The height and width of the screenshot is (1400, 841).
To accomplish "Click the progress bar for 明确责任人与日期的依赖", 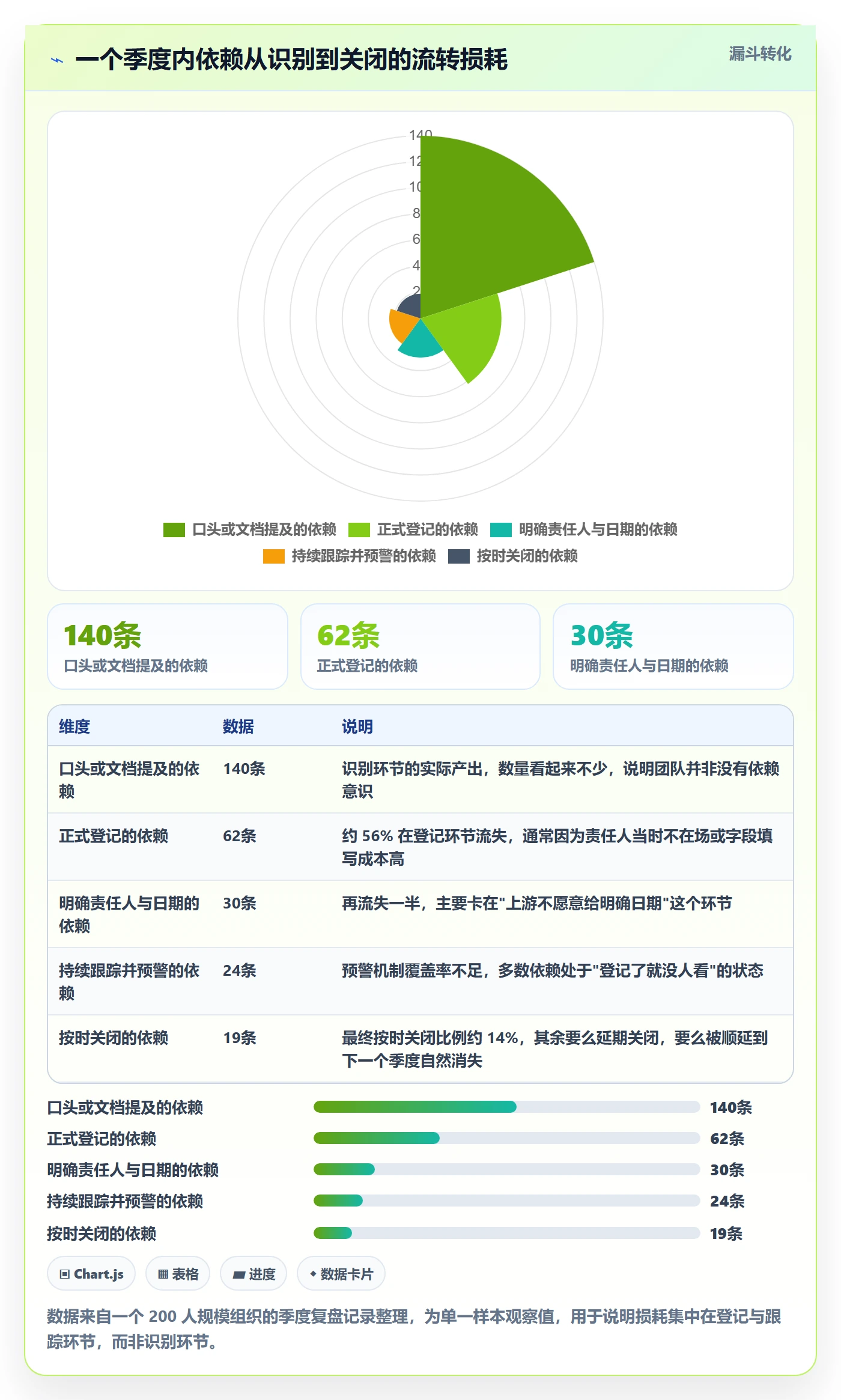I will click(507, 1169).
